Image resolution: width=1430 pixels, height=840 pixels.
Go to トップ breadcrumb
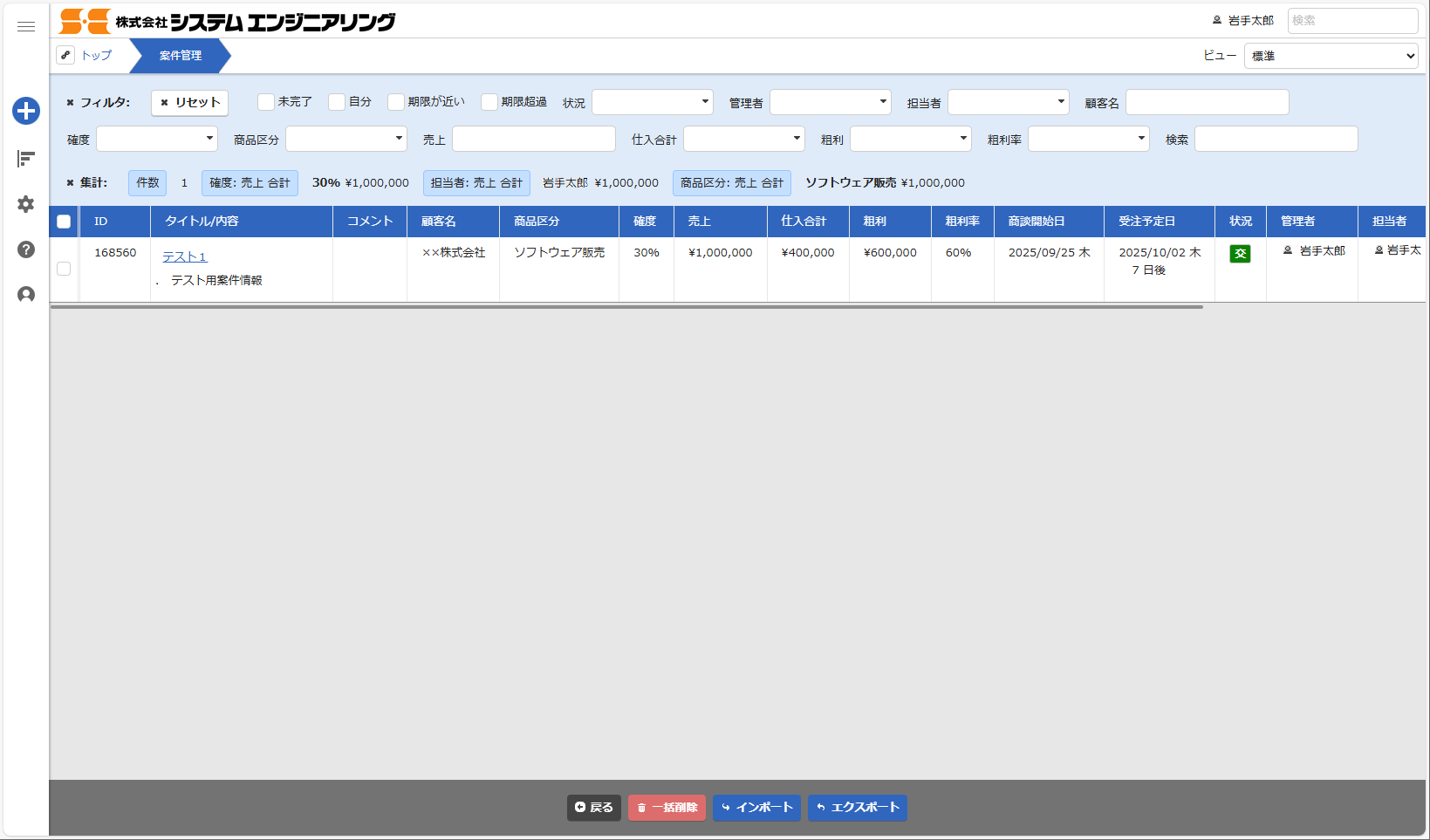click(97, 55)
